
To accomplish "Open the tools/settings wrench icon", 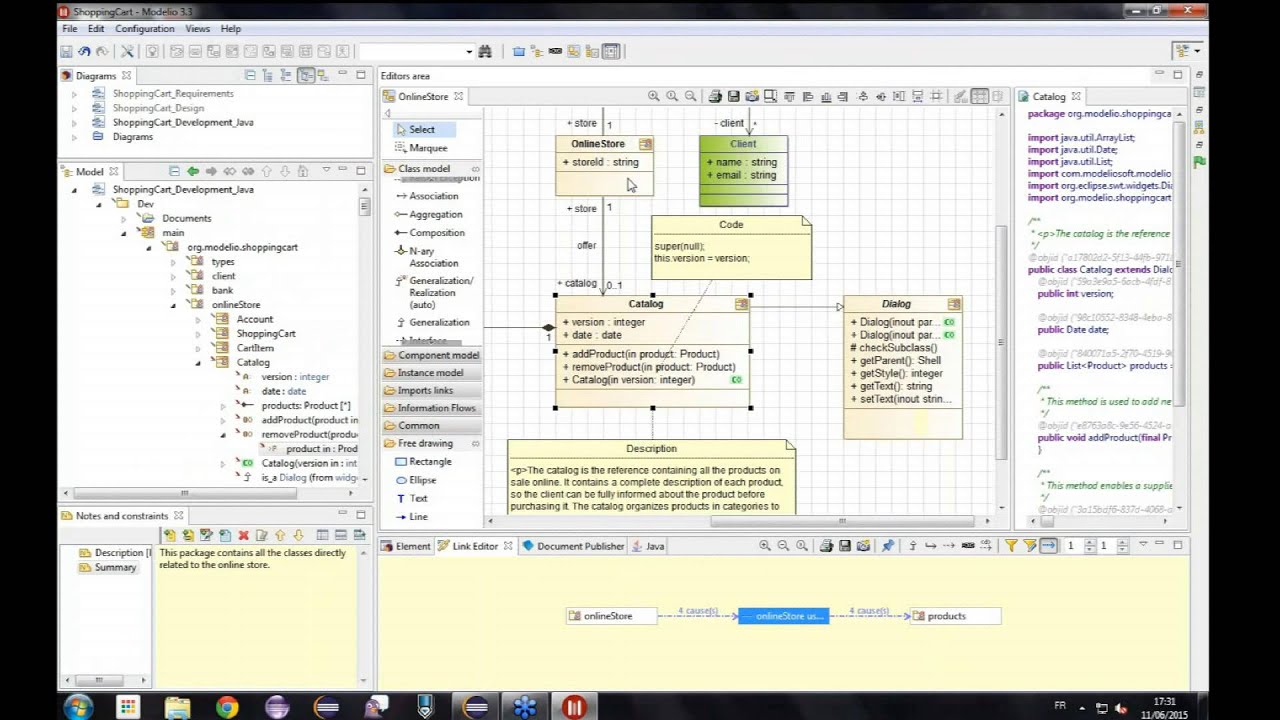I will pyautogui.click(x=128, y=51).
